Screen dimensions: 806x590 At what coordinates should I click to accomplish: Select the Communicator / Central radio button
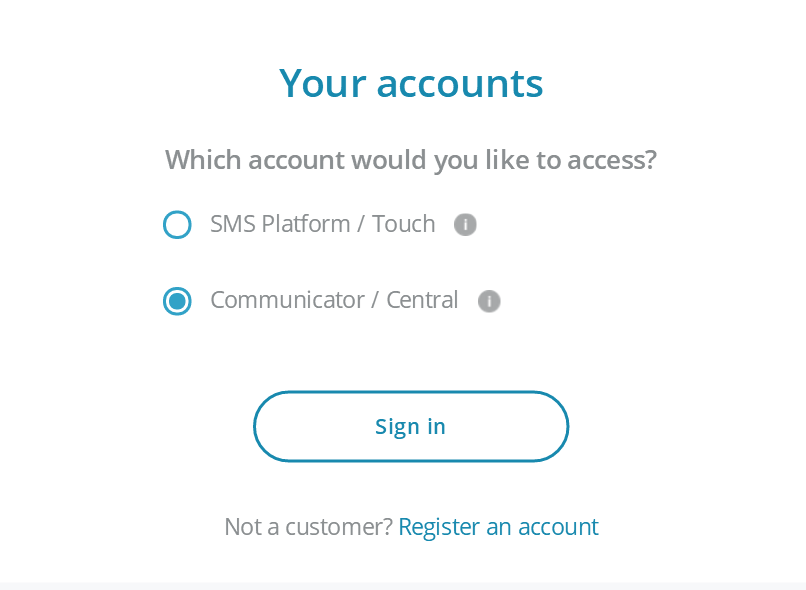pos(177,301)
